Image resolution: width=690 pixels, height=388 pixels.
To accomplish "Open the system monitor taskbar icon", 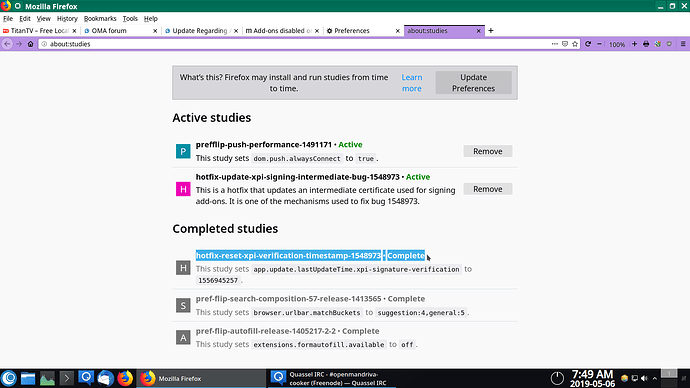I will click(47, 379).
